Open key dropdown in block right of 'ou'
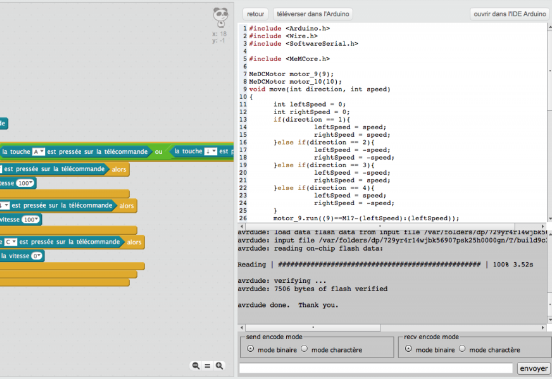Viewport: 552px width, 380px height. pyautogui.click(x=211, y=151)
